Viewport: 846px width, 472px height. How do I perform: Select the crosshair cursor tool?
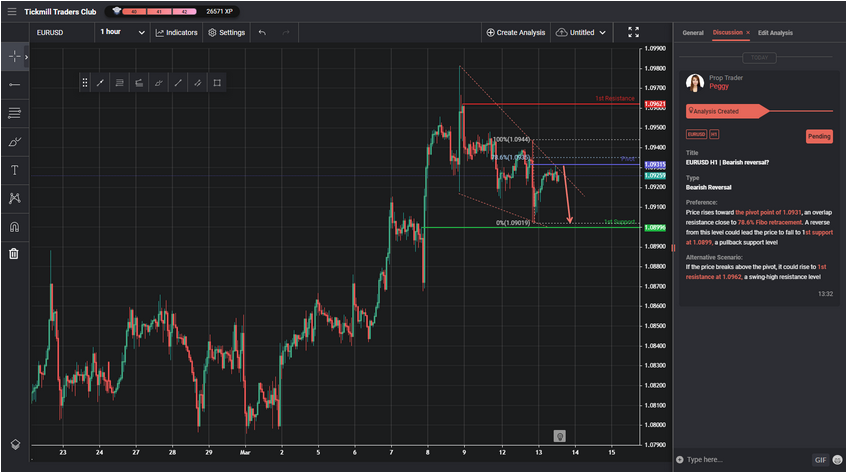point(14,56)
